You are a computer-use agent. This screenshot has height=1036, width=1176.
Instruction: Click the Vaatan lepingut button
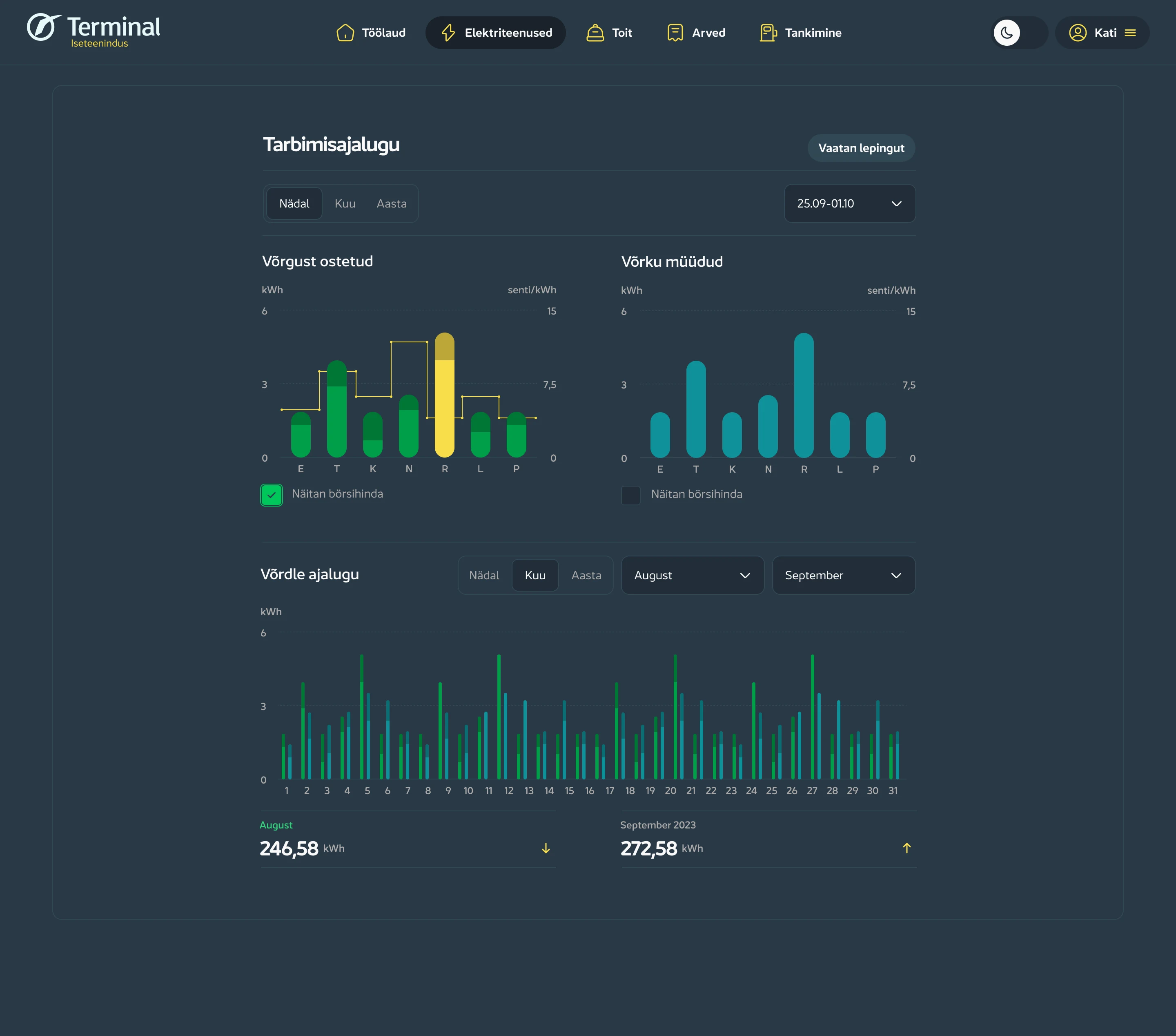pyautogui.click(x=861, y=148)
